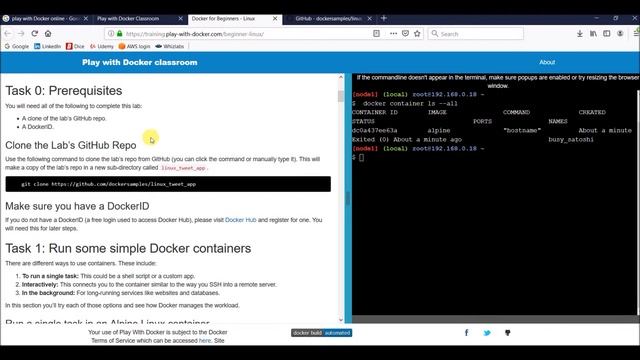Open the LinkedIn bookmark

pos(47,47)
